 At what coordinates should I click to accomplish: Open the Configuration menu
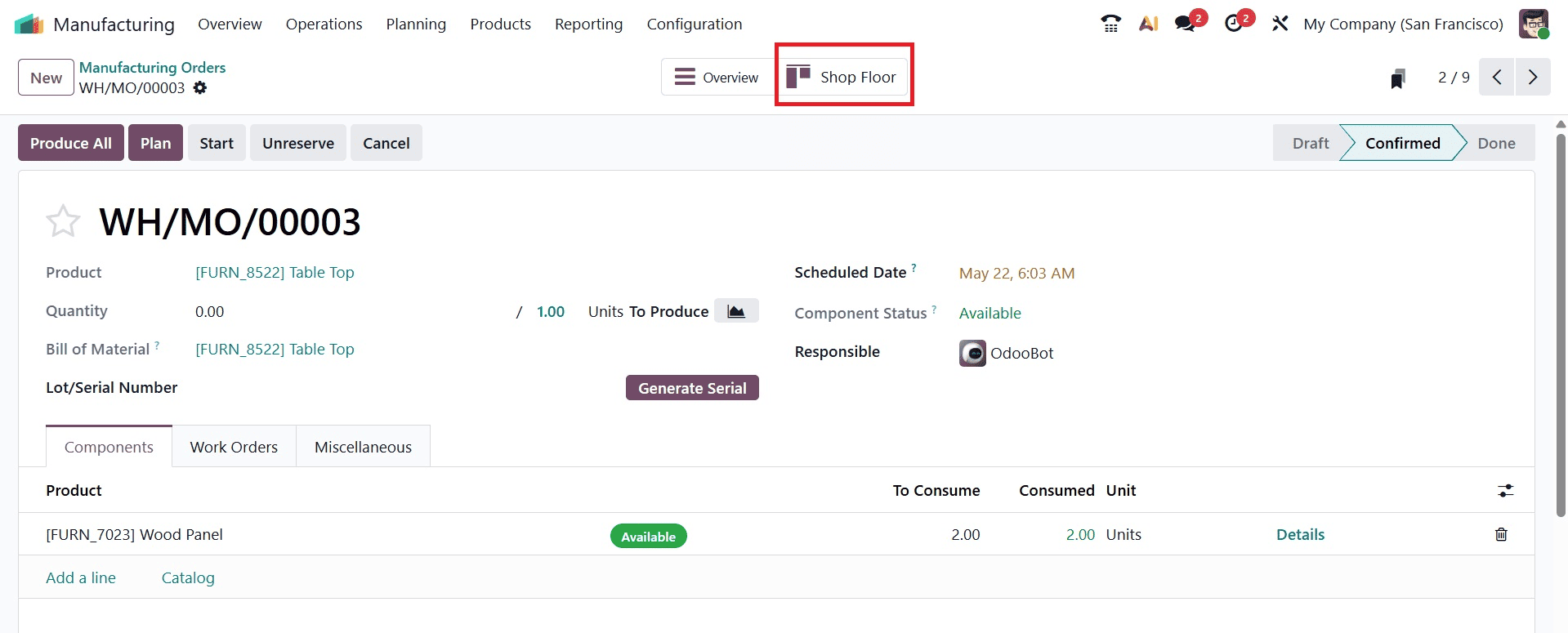[695, 25]
